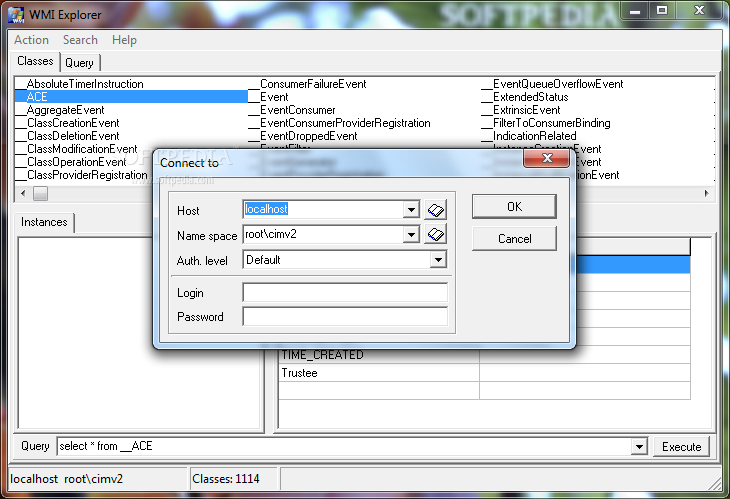Click the Password input field
The image size is (730, 499).
(345, 317)
